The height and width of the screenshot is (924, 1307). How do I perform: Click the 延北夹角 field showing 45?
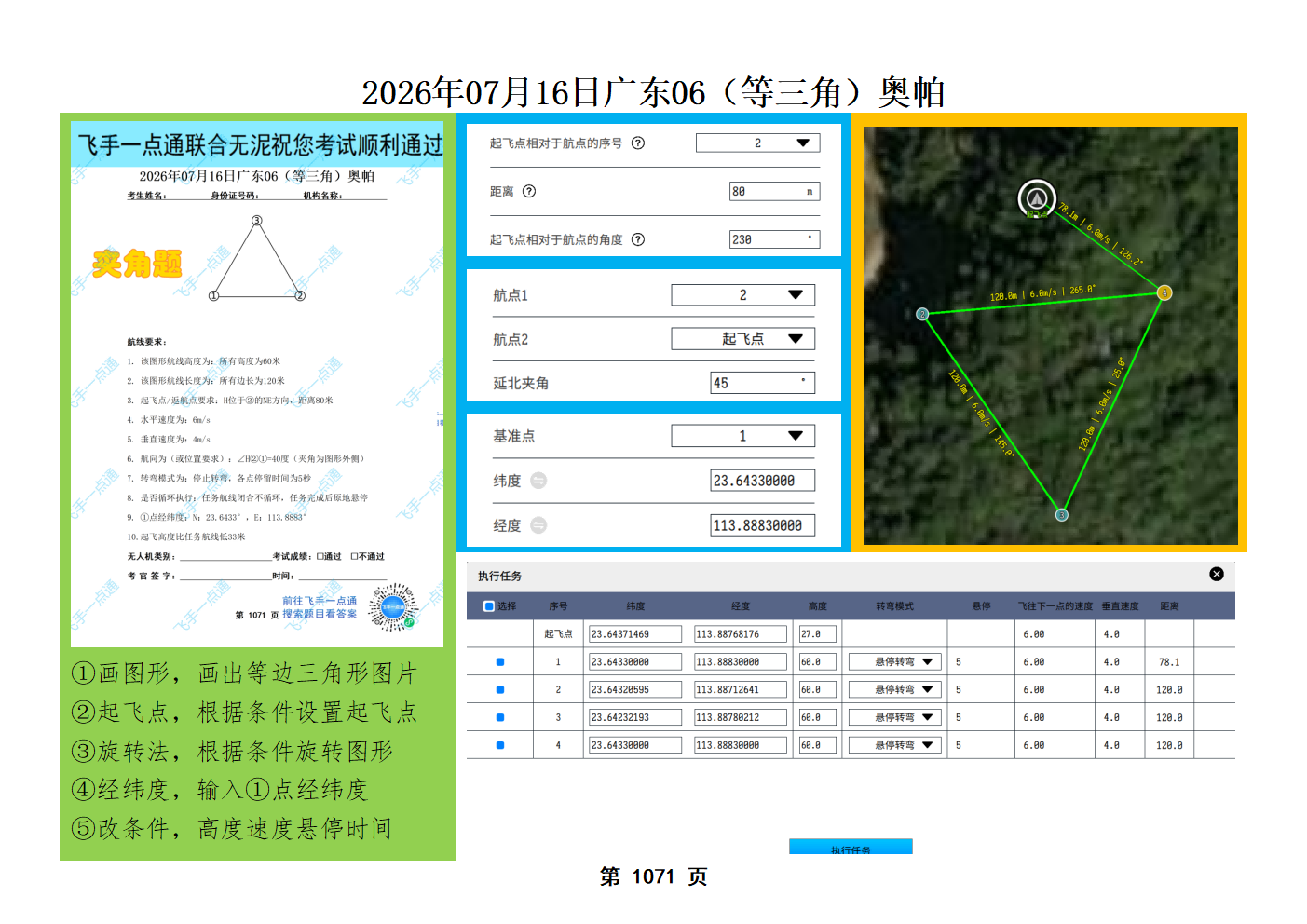[763, 383]
